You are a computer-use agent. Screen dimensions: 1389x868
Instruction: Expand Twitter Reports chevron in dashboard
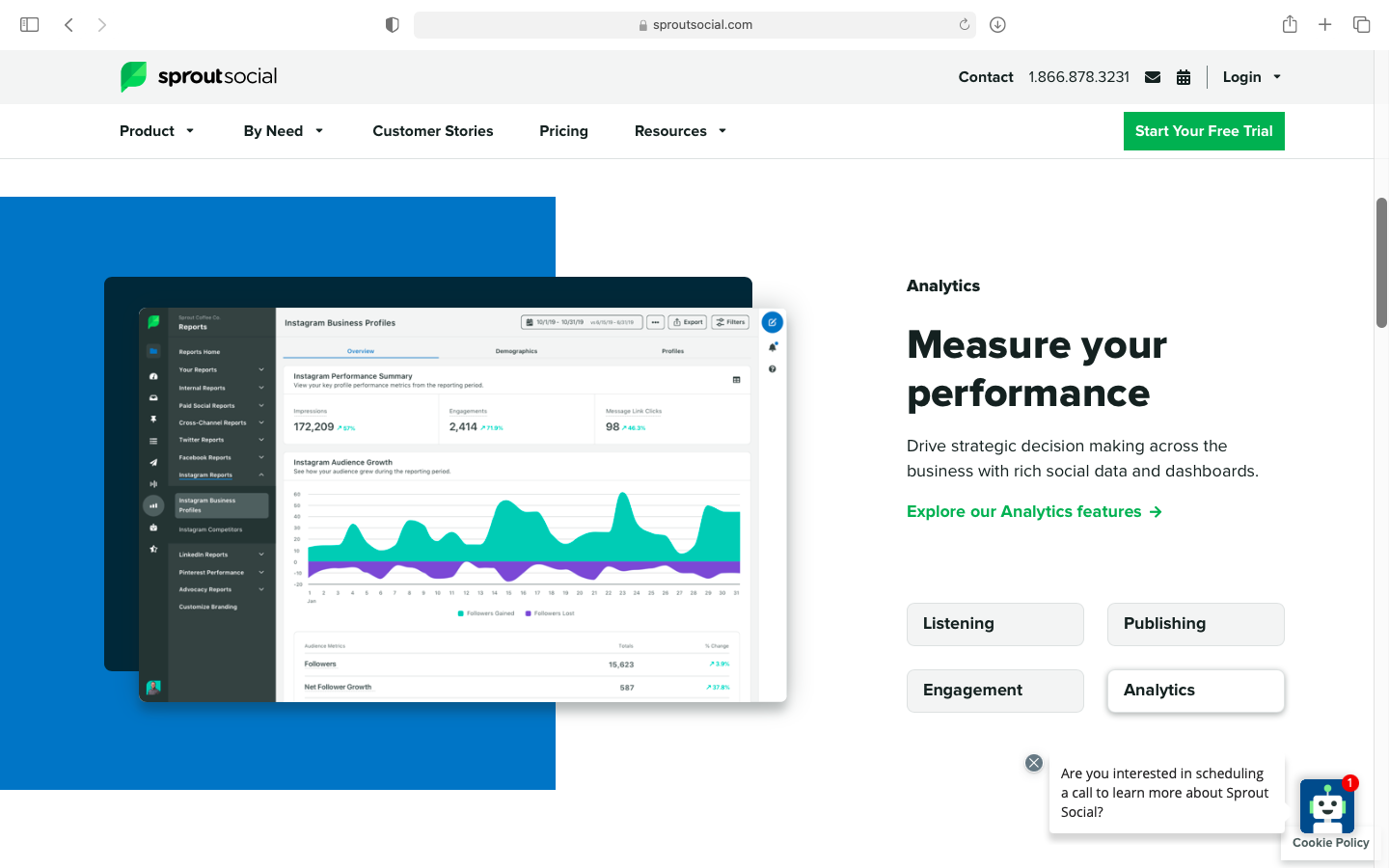[x=260, y=440]
